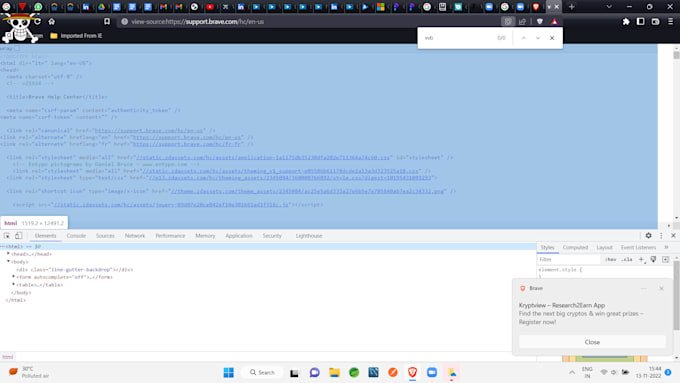Expand the form autocomplete node
This screenshot has width=680, height=383.
(13, 277)
